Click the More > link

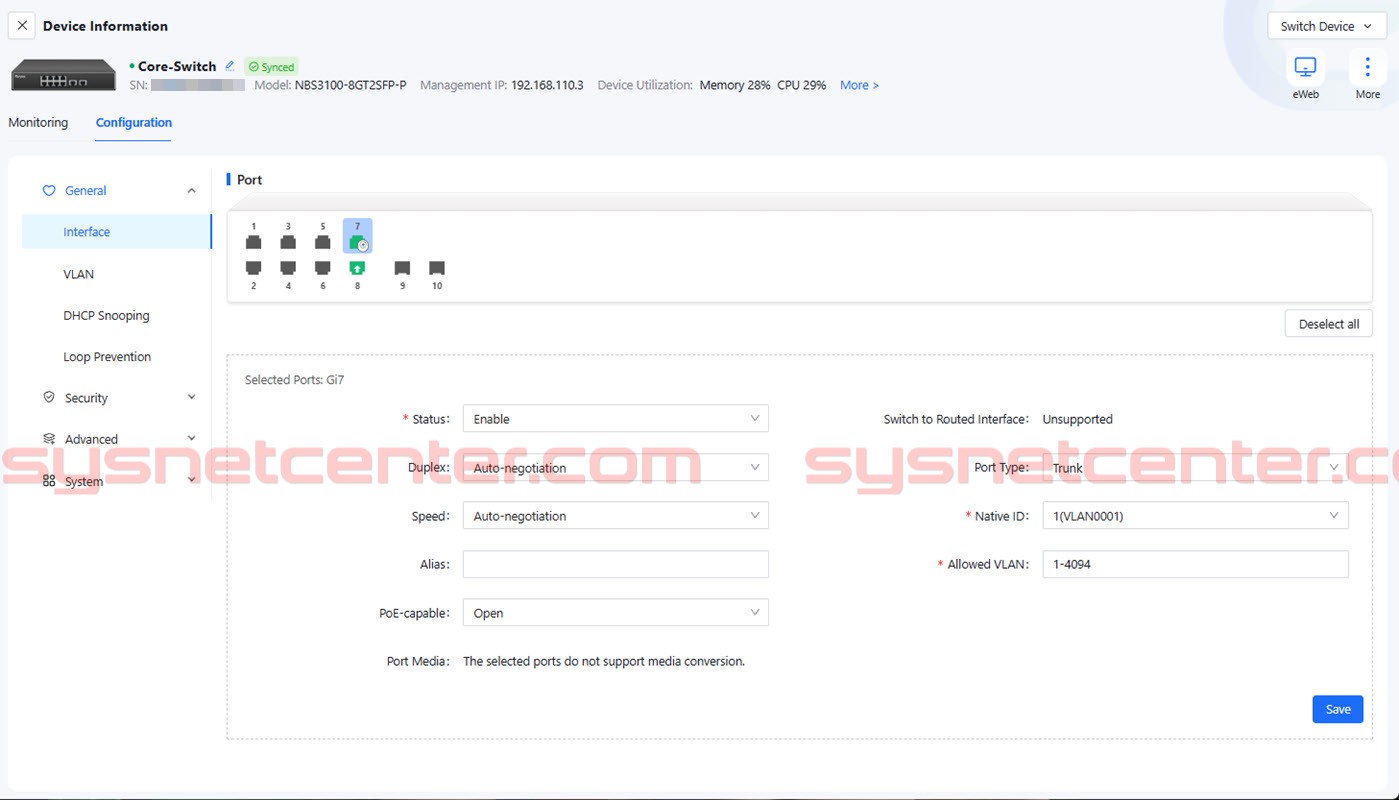click(x=859, y=85)
